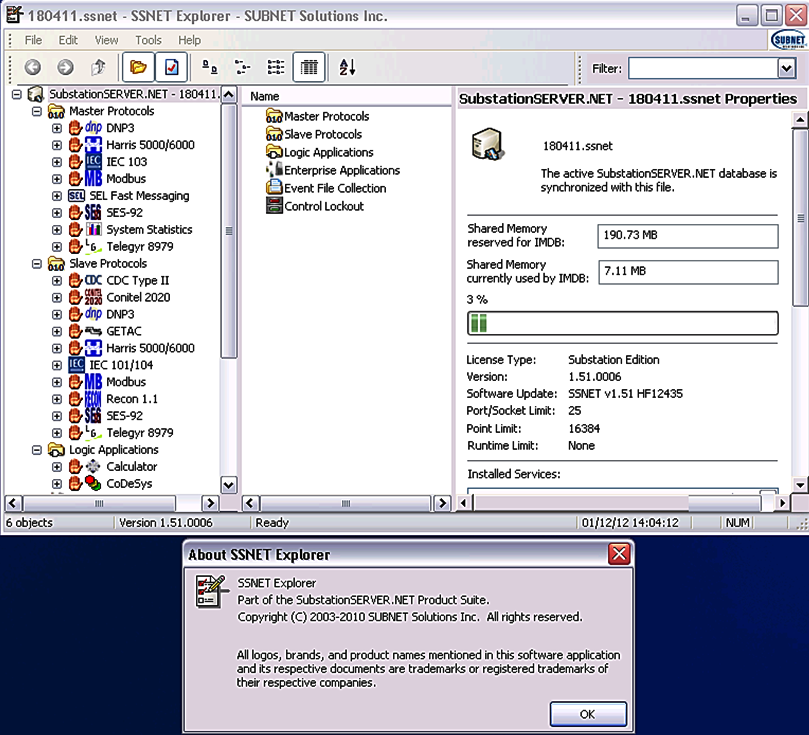Click the tree pane's scroll down arrow
The height and width of the screenshot is (735, 809).
pos(229,484)
